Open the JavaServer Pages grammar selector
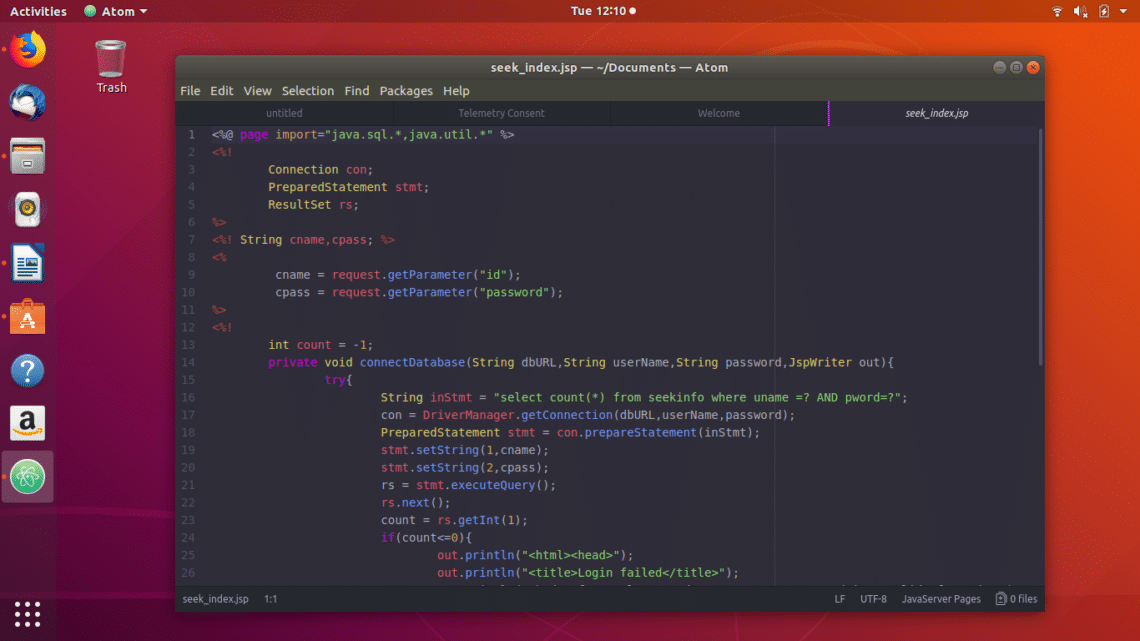1140x641 pixels. click(941, 599)
